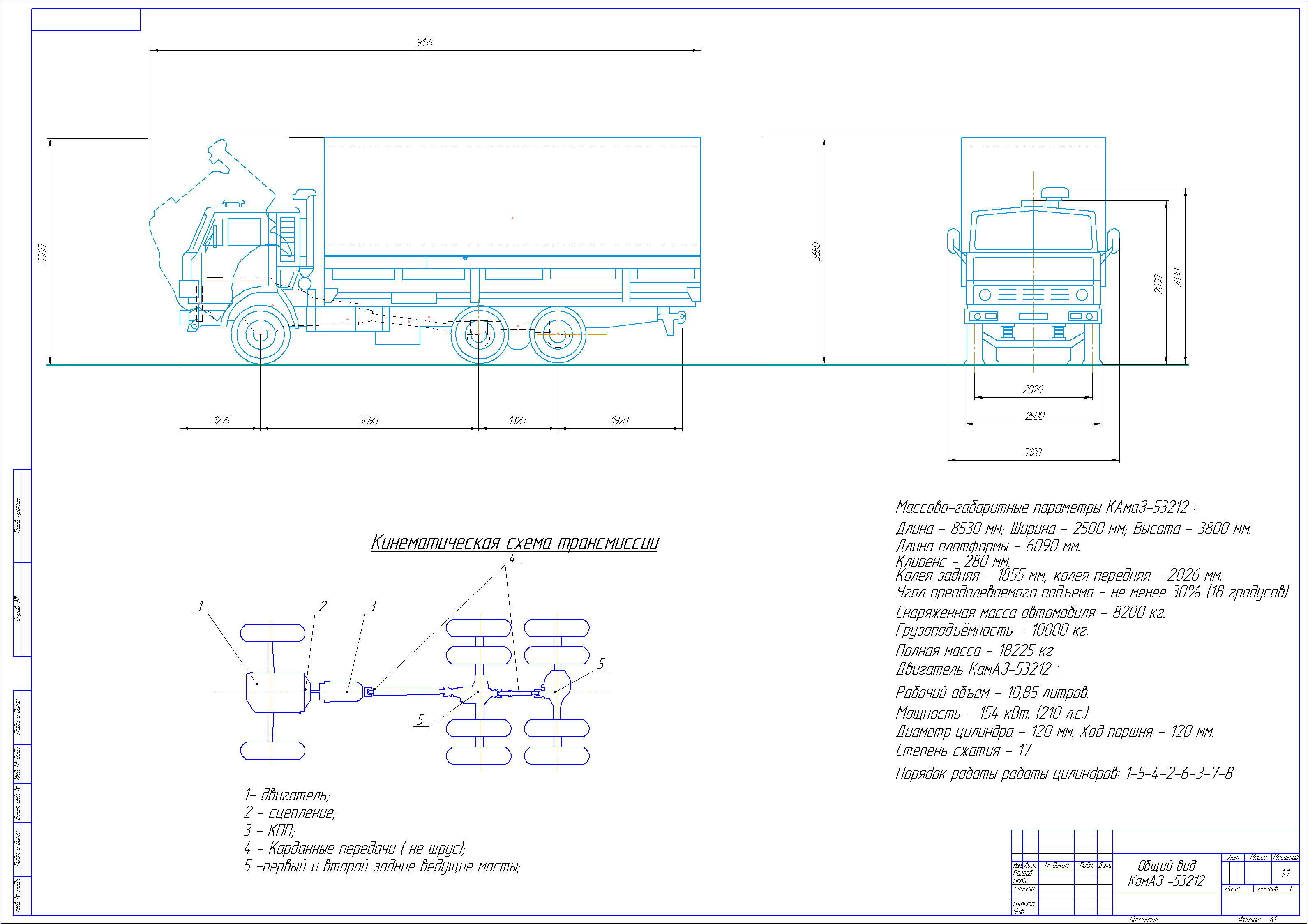Viewport: 1308px width, 924px height.
Task: Click the 3690 wheelbase dimension label
Action: tap(369, 420)
